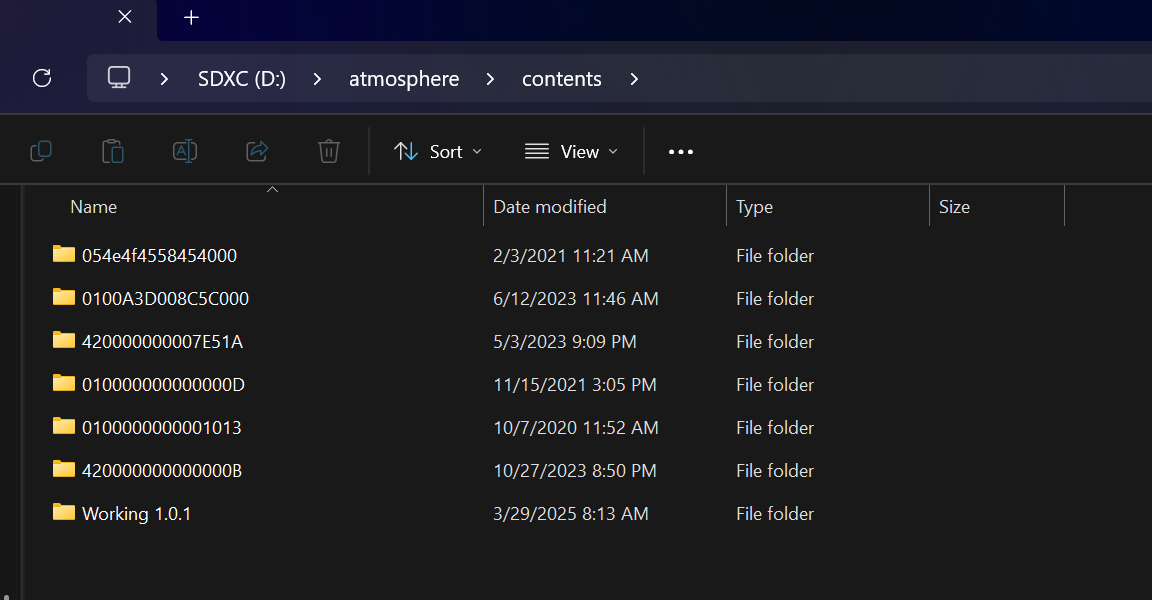Select folder name 420000000007E51A

[162, 341]
